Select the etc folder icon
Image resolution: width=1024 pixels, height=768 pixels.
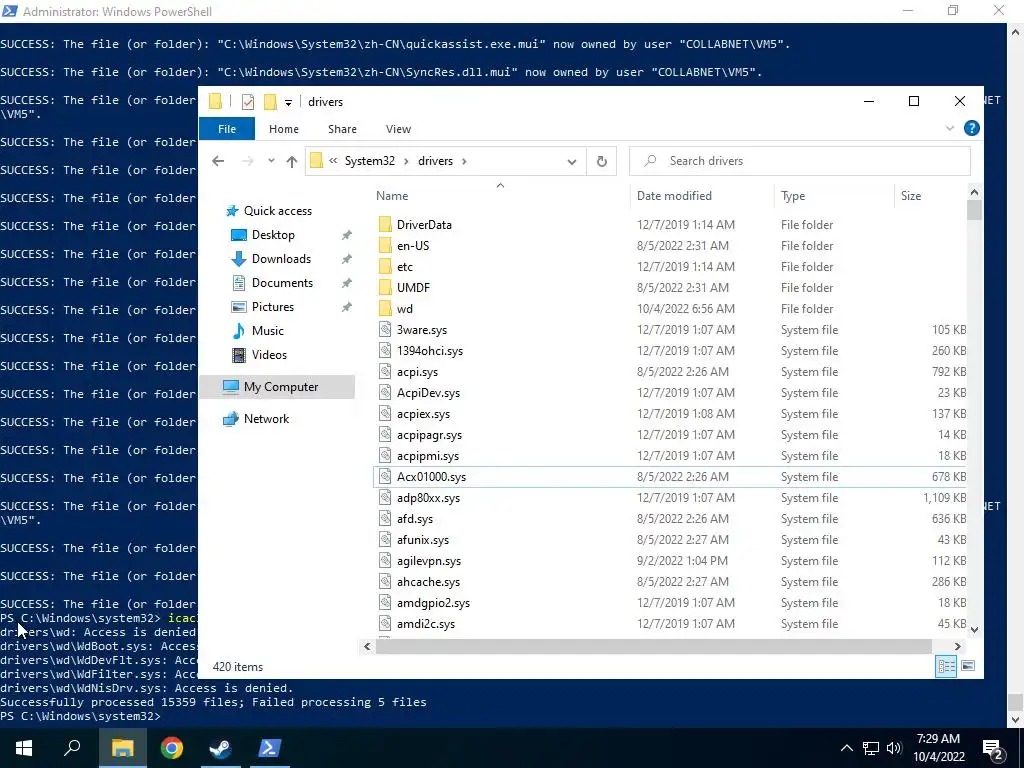[385, 266]
